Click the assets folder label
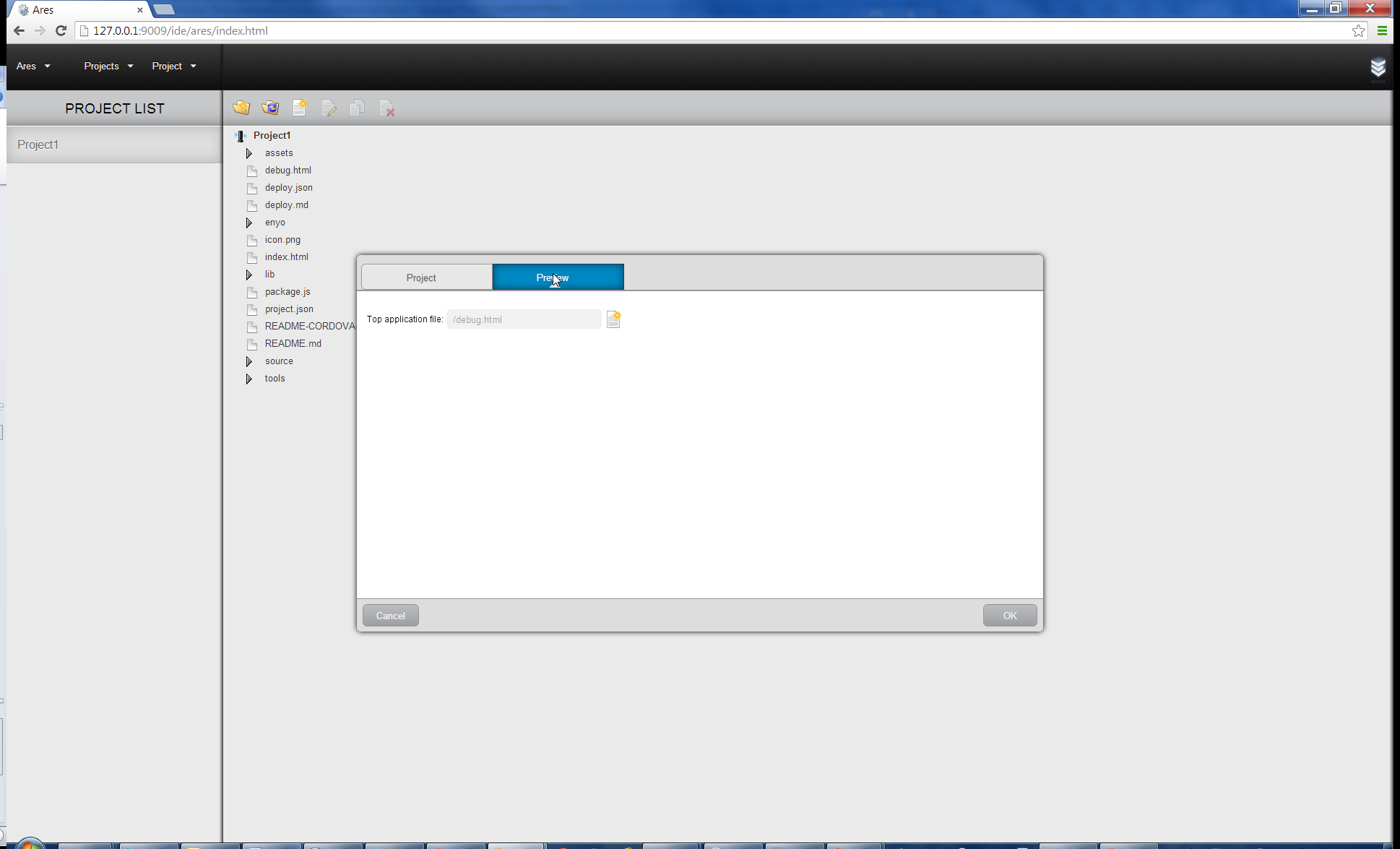Screen dimensions: 1400x849 click(279, 153)
